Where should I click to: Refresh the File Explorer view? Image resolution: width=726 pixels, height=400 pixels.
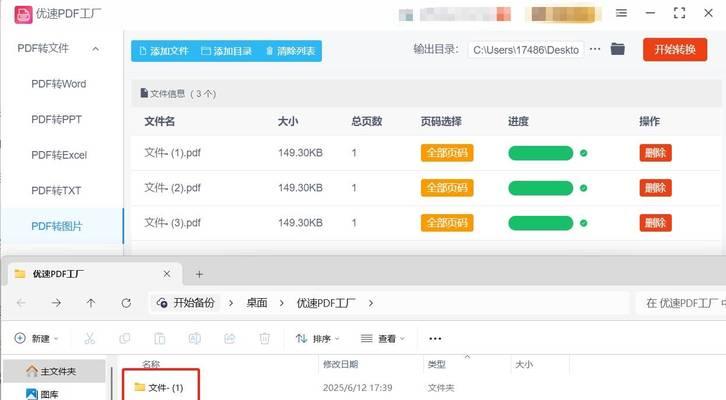coord(126,303)
